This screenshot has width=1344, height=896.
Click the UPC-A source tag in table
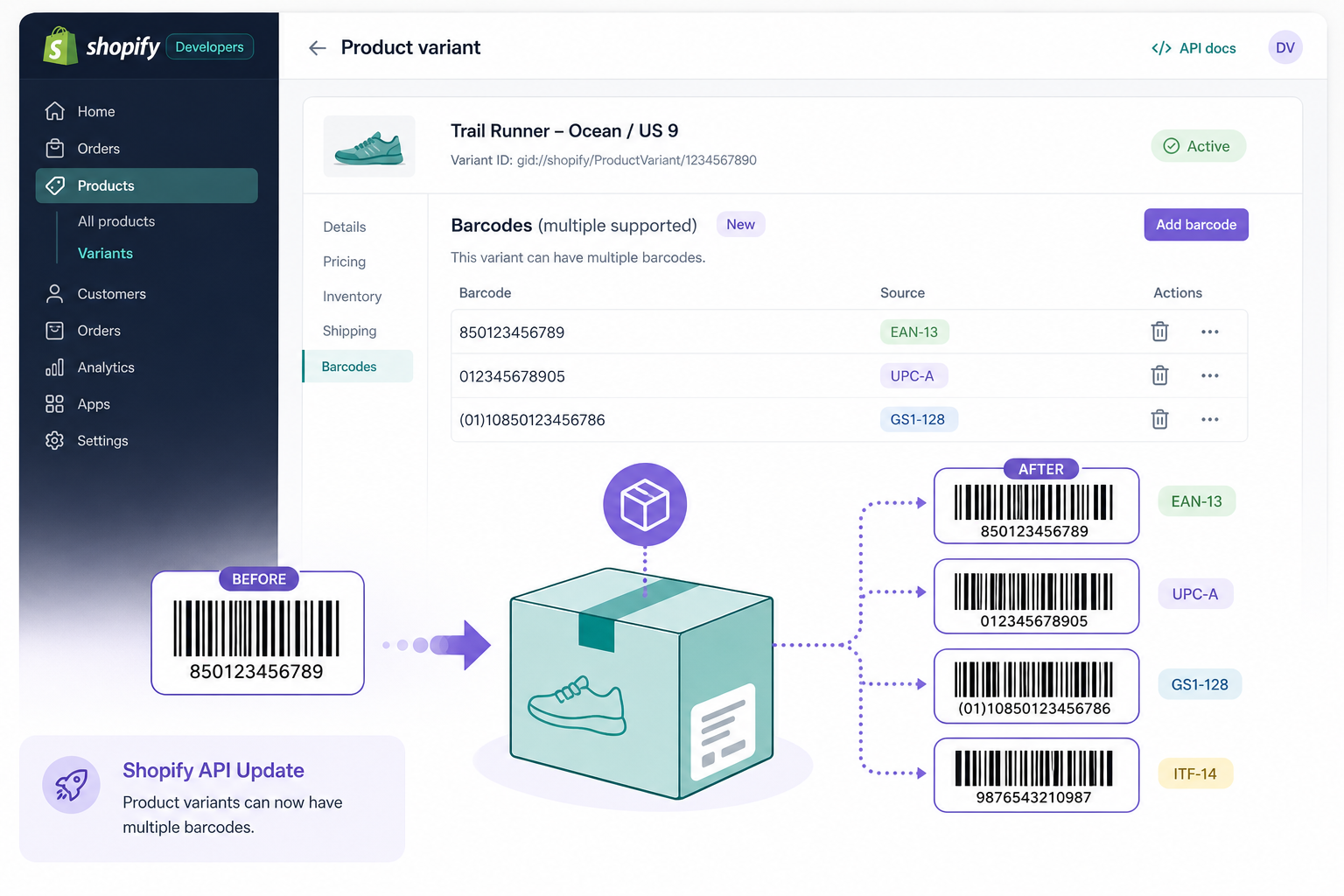(913, 376)
